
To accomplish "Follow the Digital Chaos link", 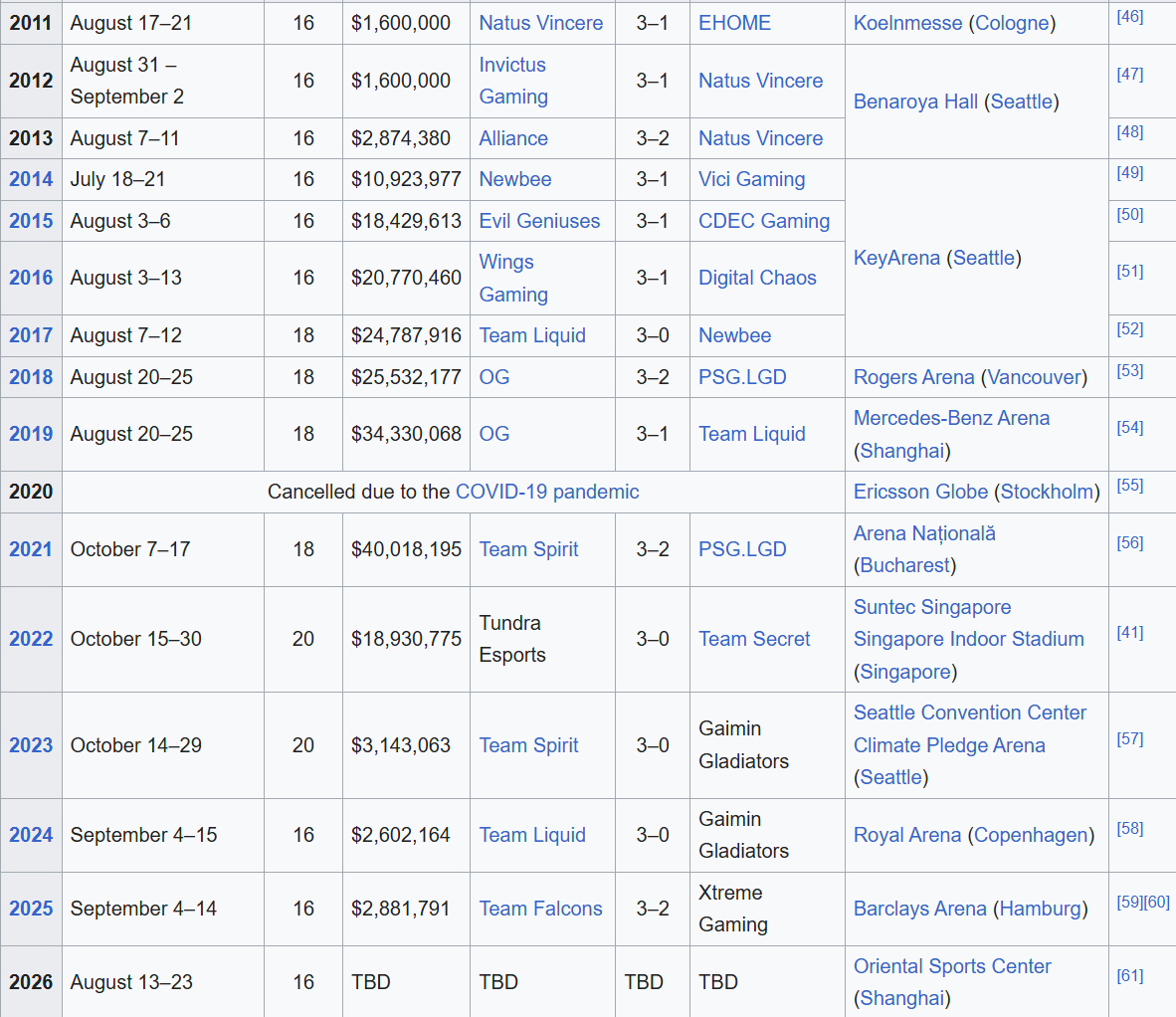I will click(x=757, y=278).
